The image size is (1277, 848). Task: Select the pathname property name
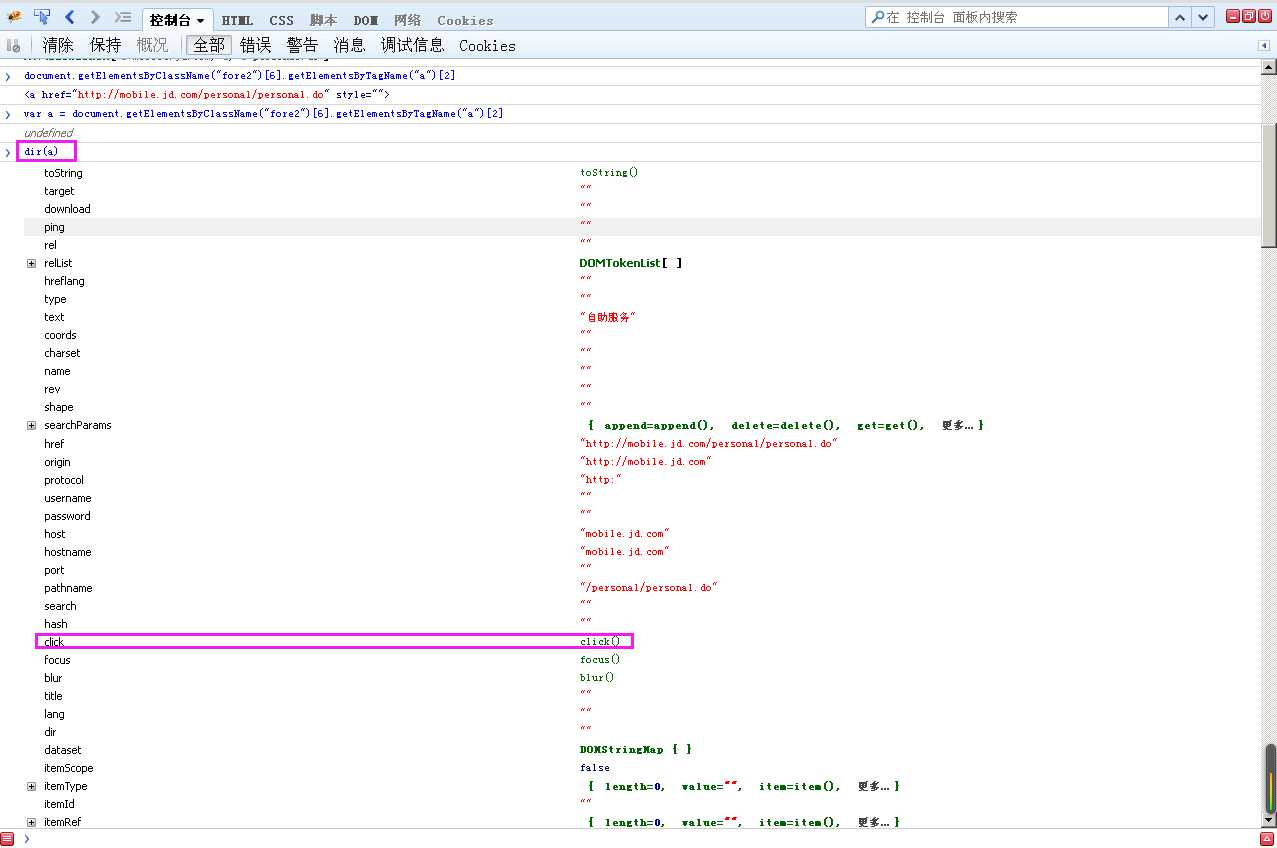pyautogui.click(x=68, y=588)
